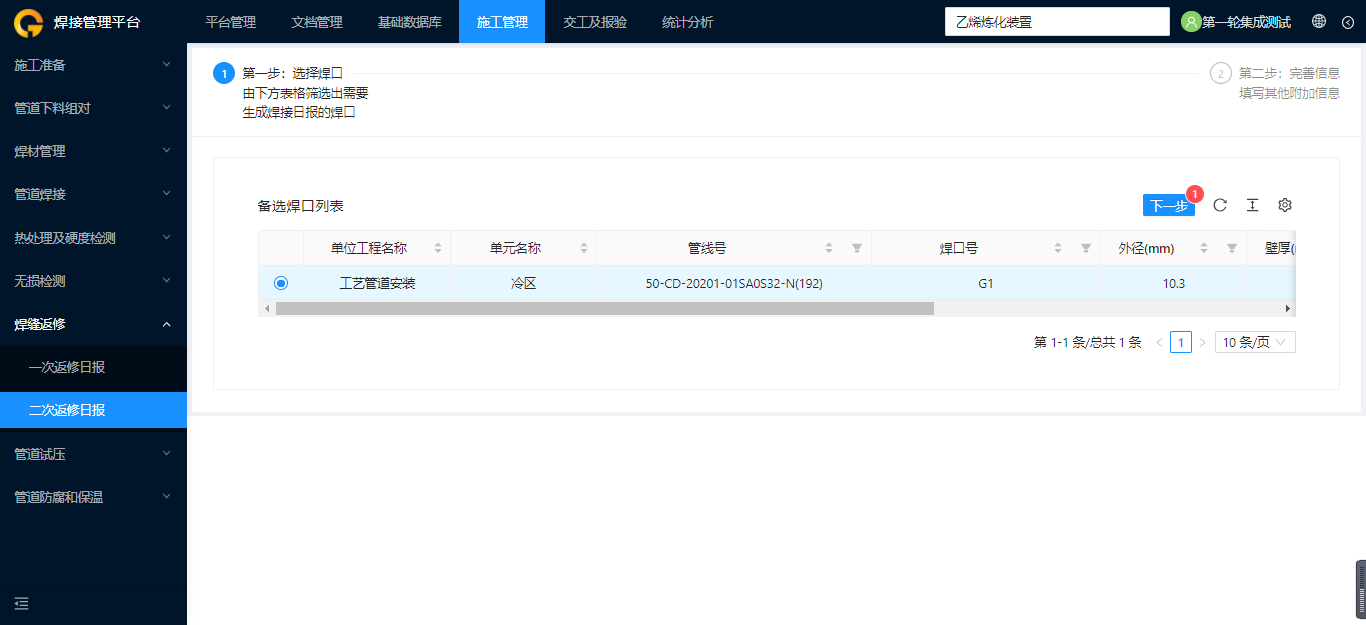
Task: Click the horizontal table scrollbar thumb
Action: pos(604,309)
